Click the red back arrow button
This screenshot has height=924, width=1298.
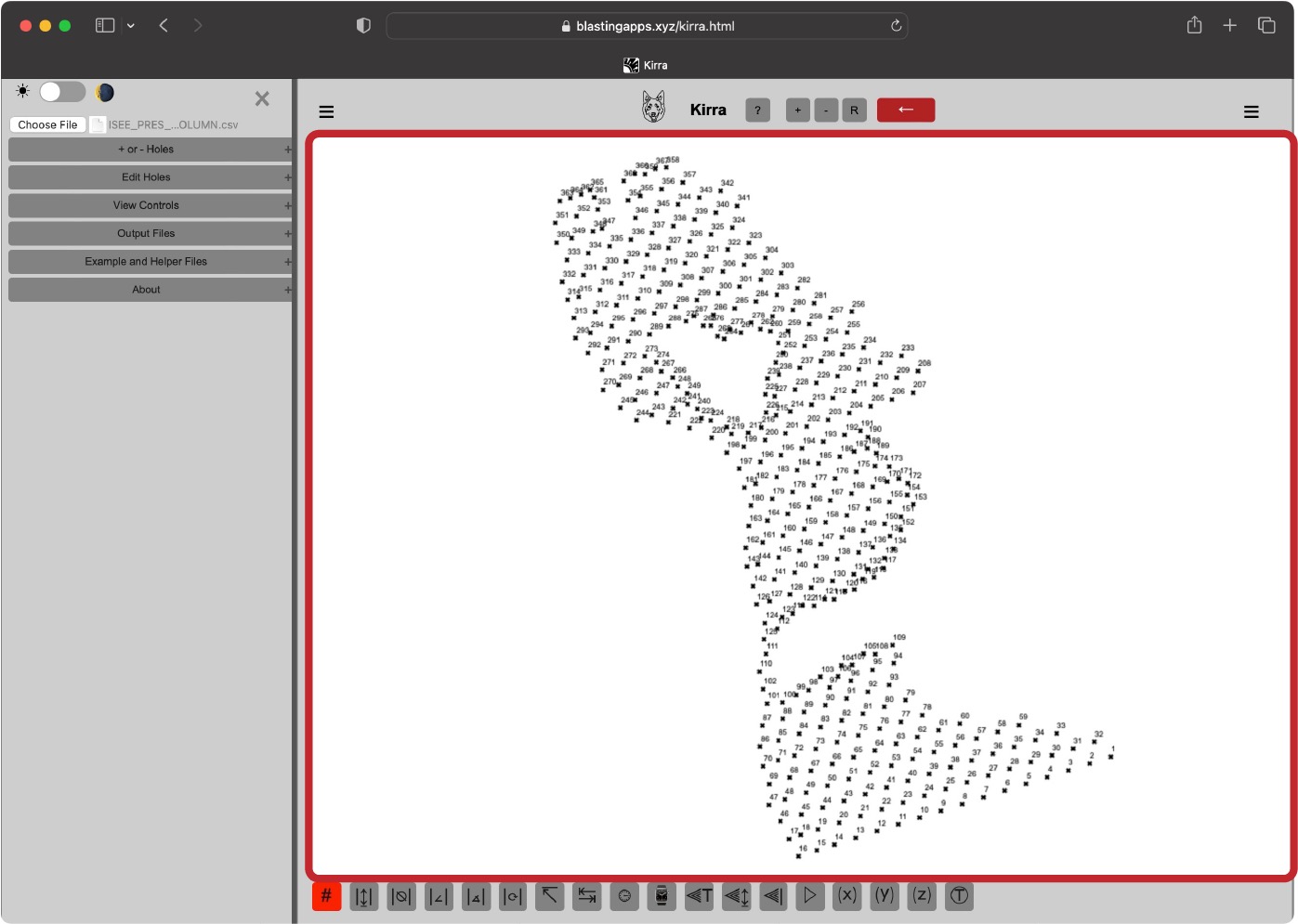(905, 110)
